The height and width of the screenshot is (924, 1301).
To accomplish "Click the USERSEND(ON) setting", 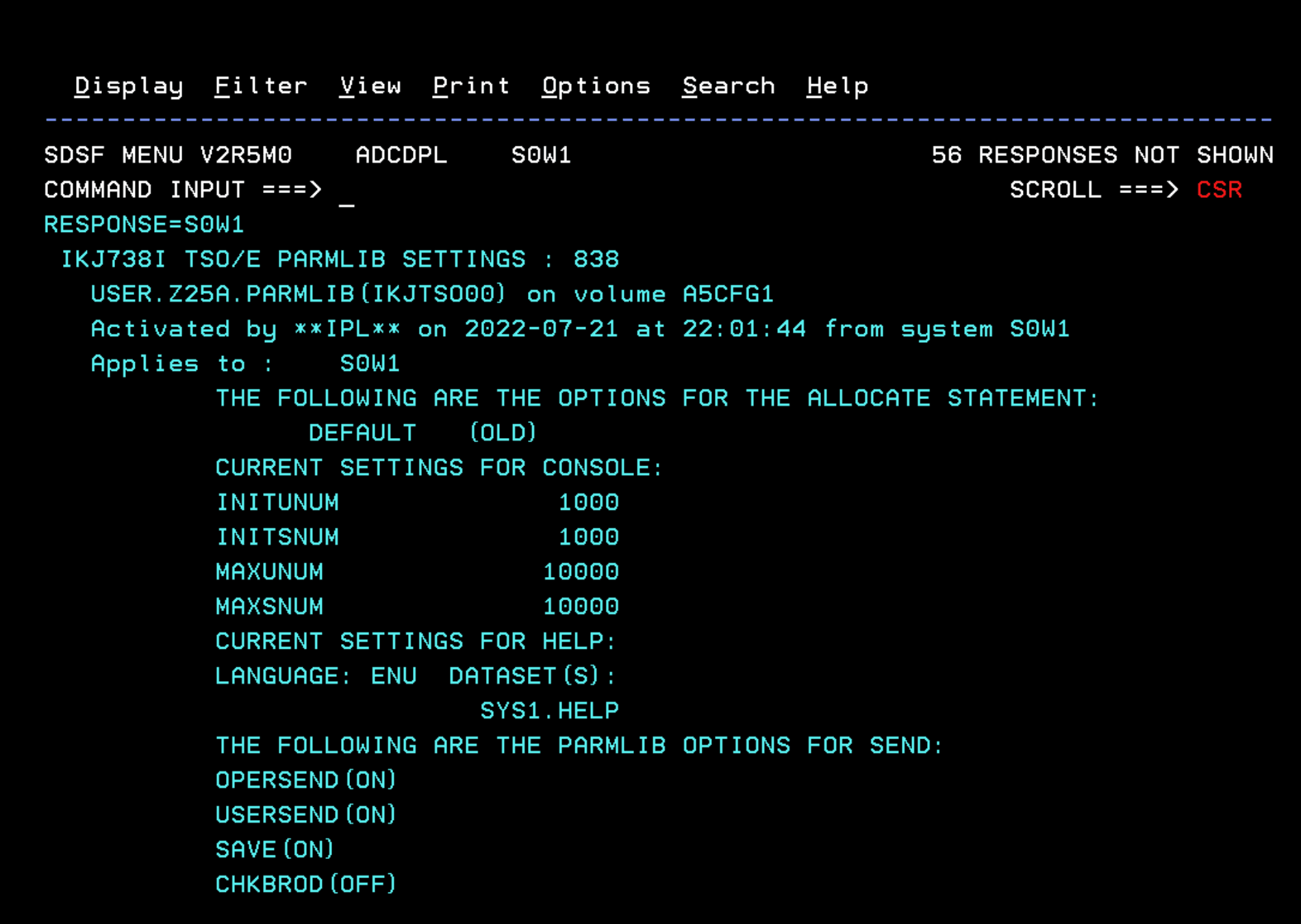I will pos(305,814).
